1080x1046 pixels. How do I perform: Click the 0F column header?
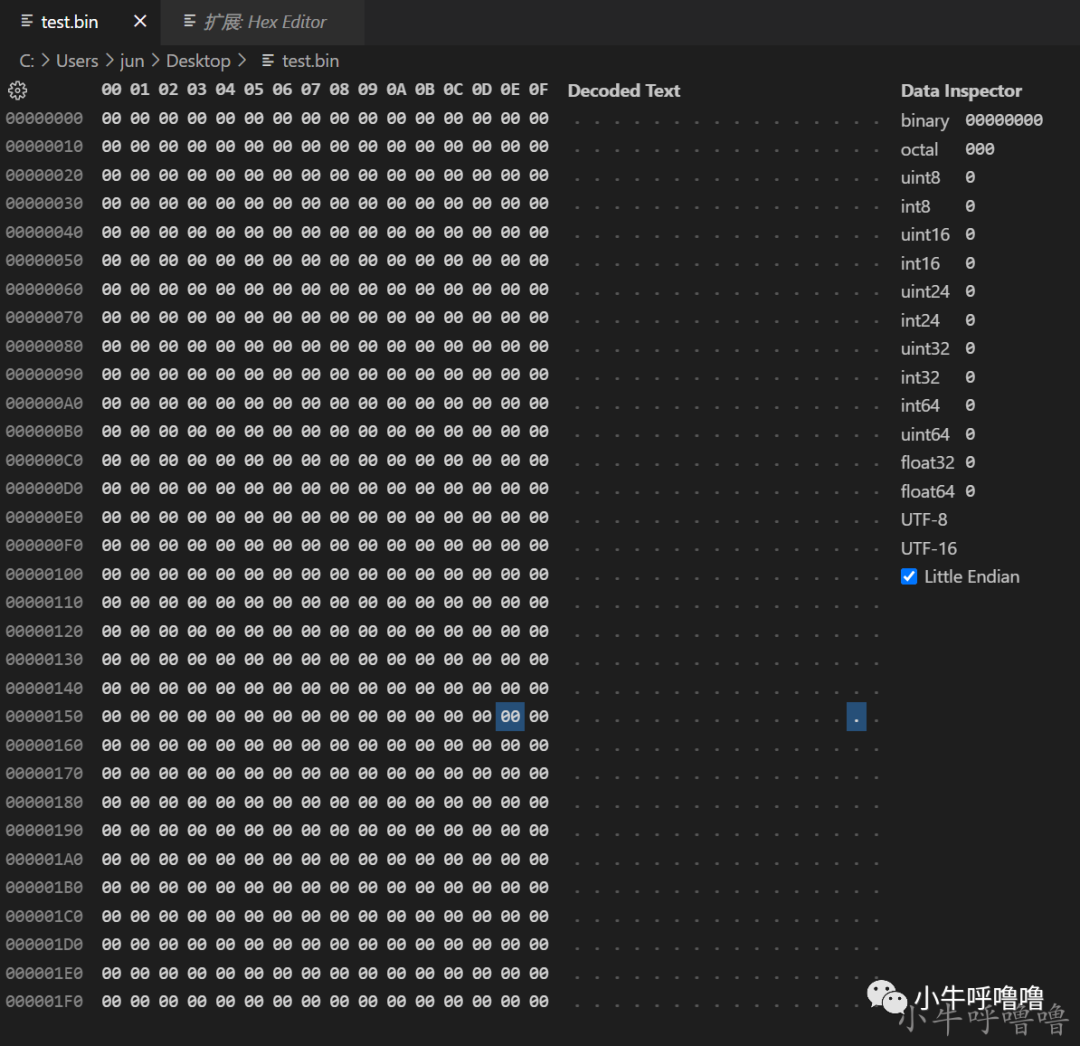[539, 90]
